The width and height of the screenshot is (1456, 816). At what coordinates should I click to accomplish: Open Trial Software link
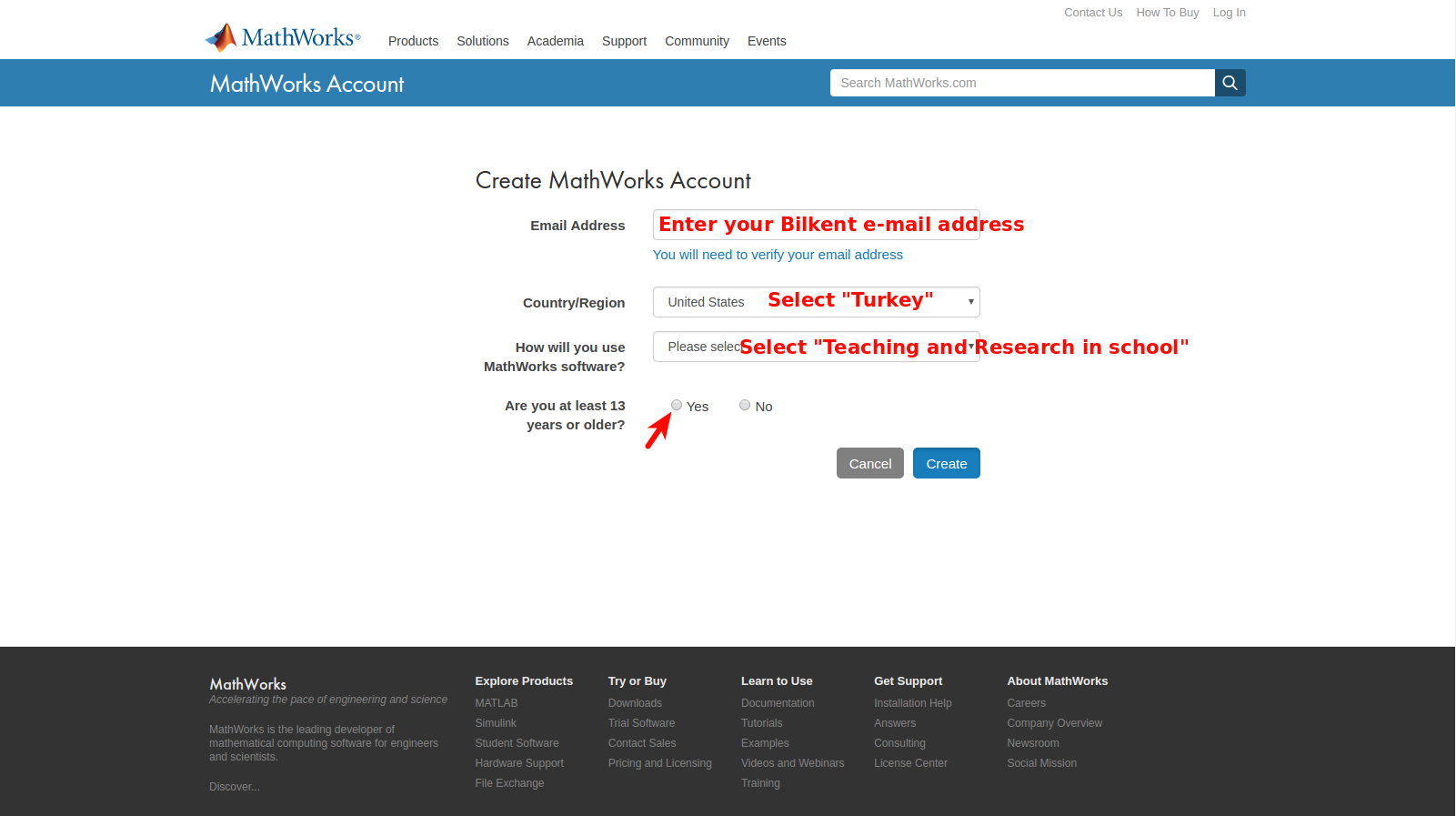click(642, 723)
